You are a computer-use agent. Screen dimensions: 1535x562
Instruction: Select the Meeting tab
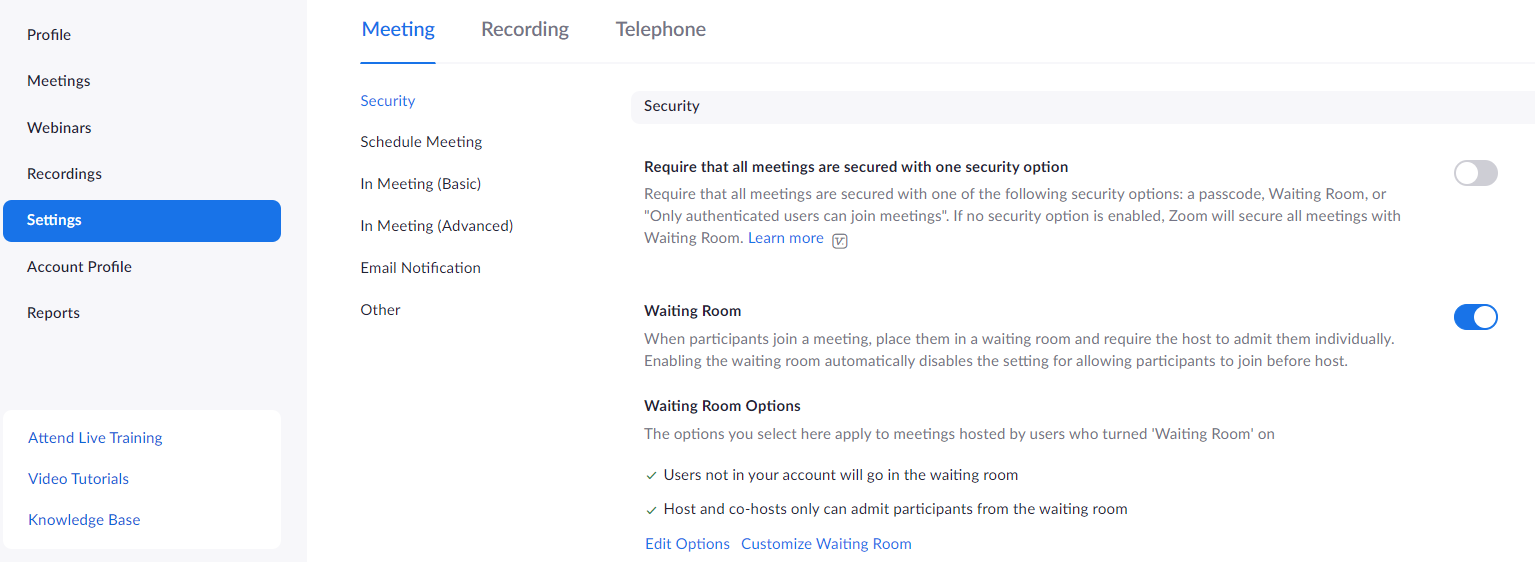(398, 30)
